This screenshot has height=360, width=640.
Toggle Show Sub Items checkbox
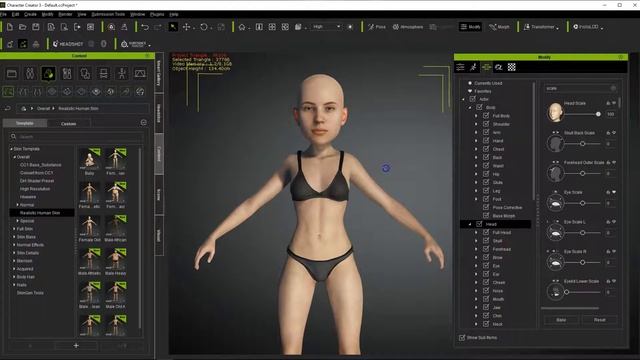pyautogui.click(x=462, y=338)
